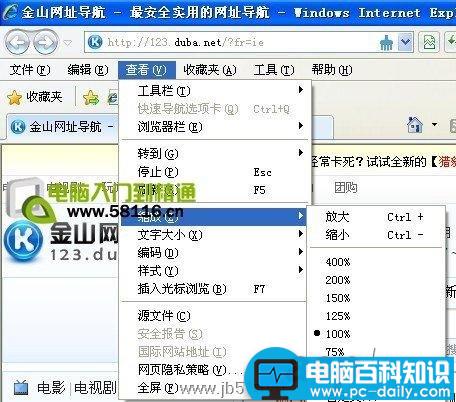Choose 停止(P) in the View menu
The height and width of the screenshot is (402, 456).
coord(214,172)
